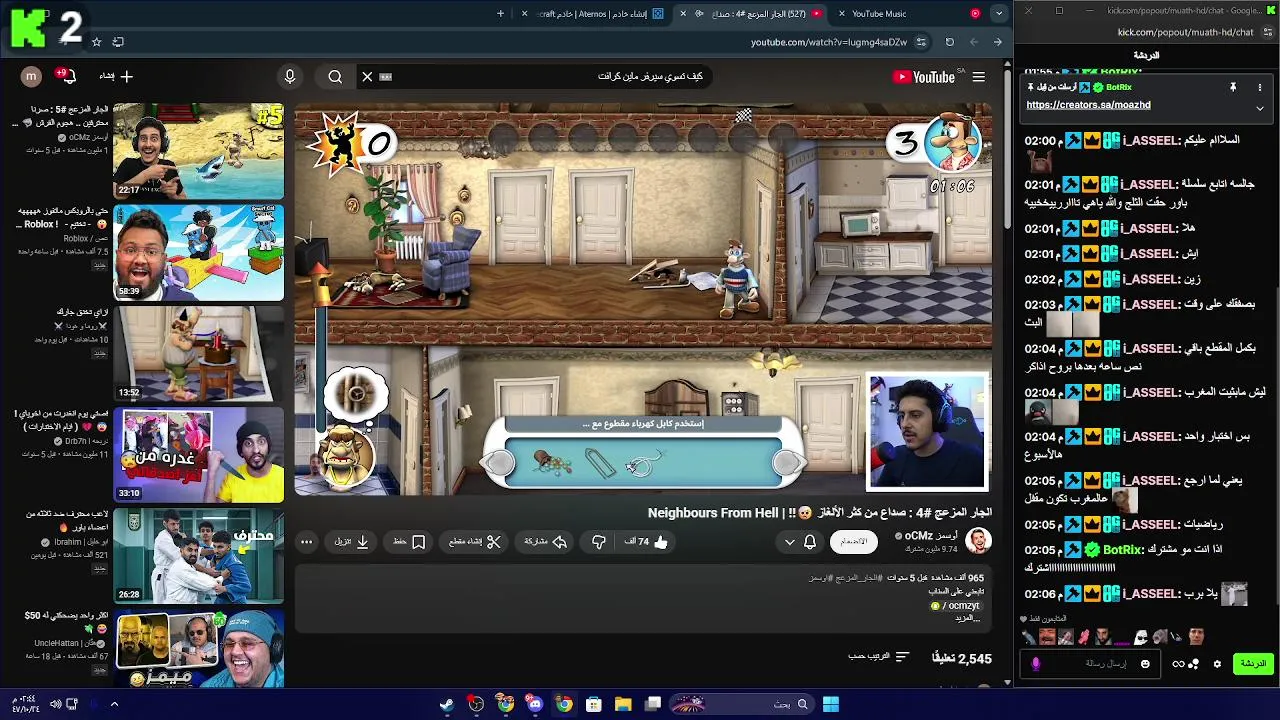1280x720 pixels.
Task: Open a new browser tab
Action: 501,14
